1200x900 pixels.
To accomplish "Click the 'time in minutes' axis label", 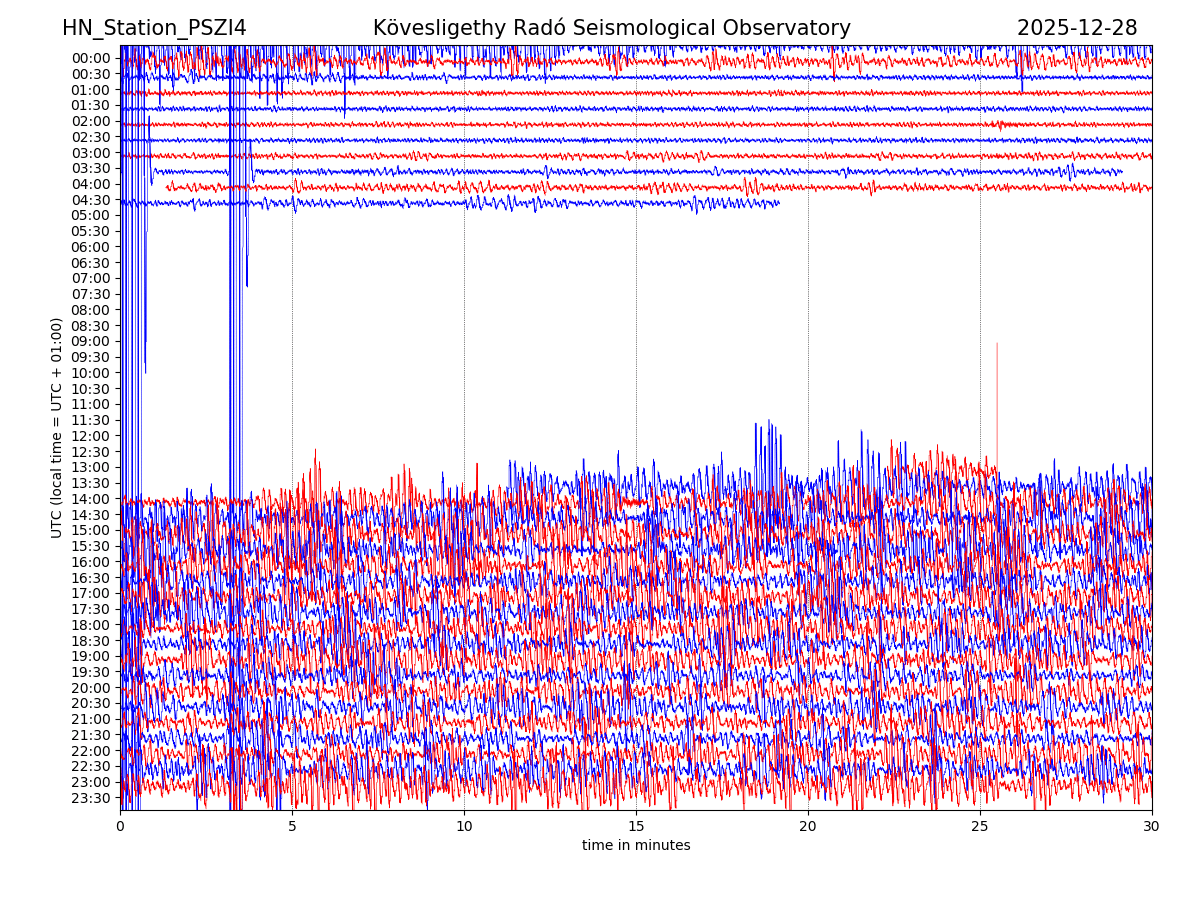I will 636,845.
